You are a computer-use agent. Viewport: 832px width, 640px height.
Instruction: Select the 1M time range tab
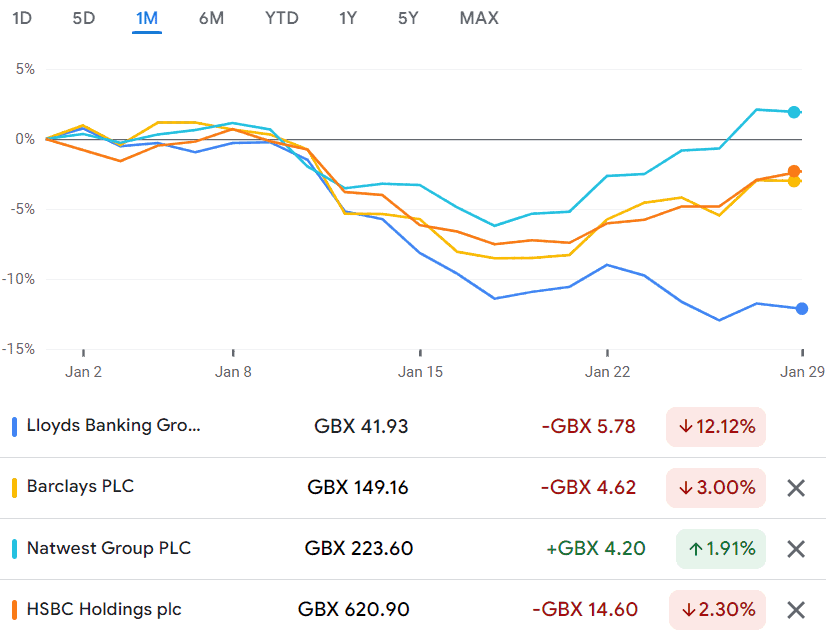pyautogui.click(x=147, y=18)
